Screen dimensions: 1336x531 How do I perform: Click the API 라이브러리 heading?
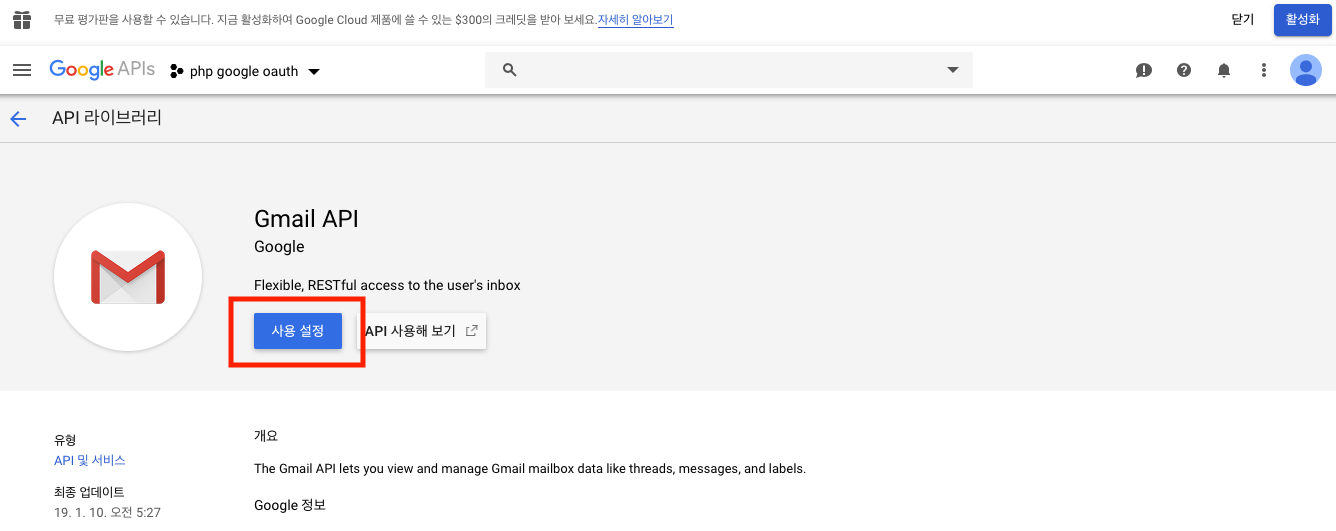(107, 118)
